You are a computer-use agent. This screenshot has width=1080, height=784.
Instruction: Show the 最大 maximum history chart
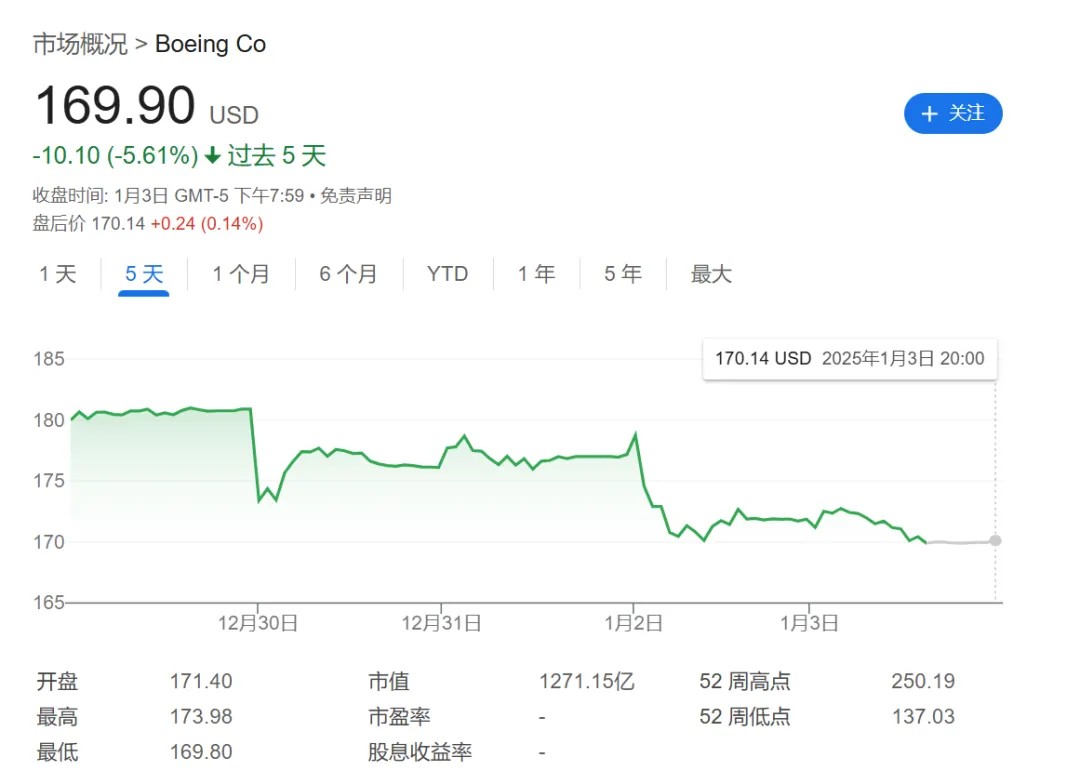click(x=710, y=273)
